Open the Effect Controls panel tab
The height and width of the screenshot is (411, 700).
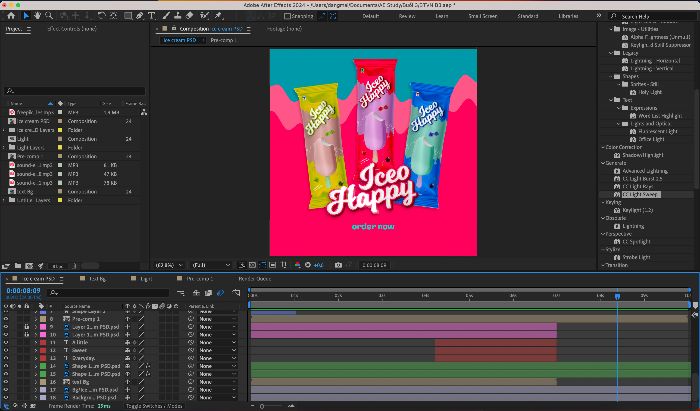coord(72,29)
